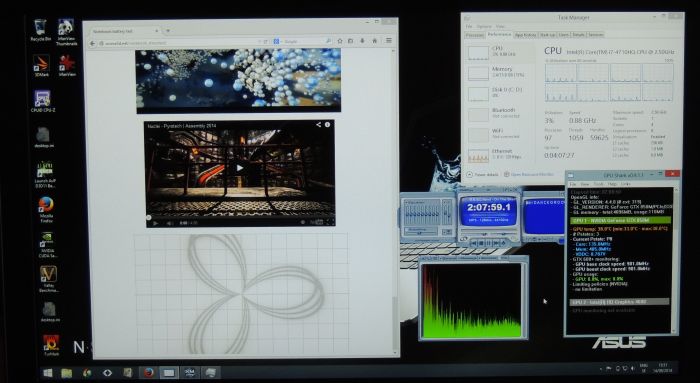
Task: Open the 3DMark desktop shortcut
Action: (41, 65)
